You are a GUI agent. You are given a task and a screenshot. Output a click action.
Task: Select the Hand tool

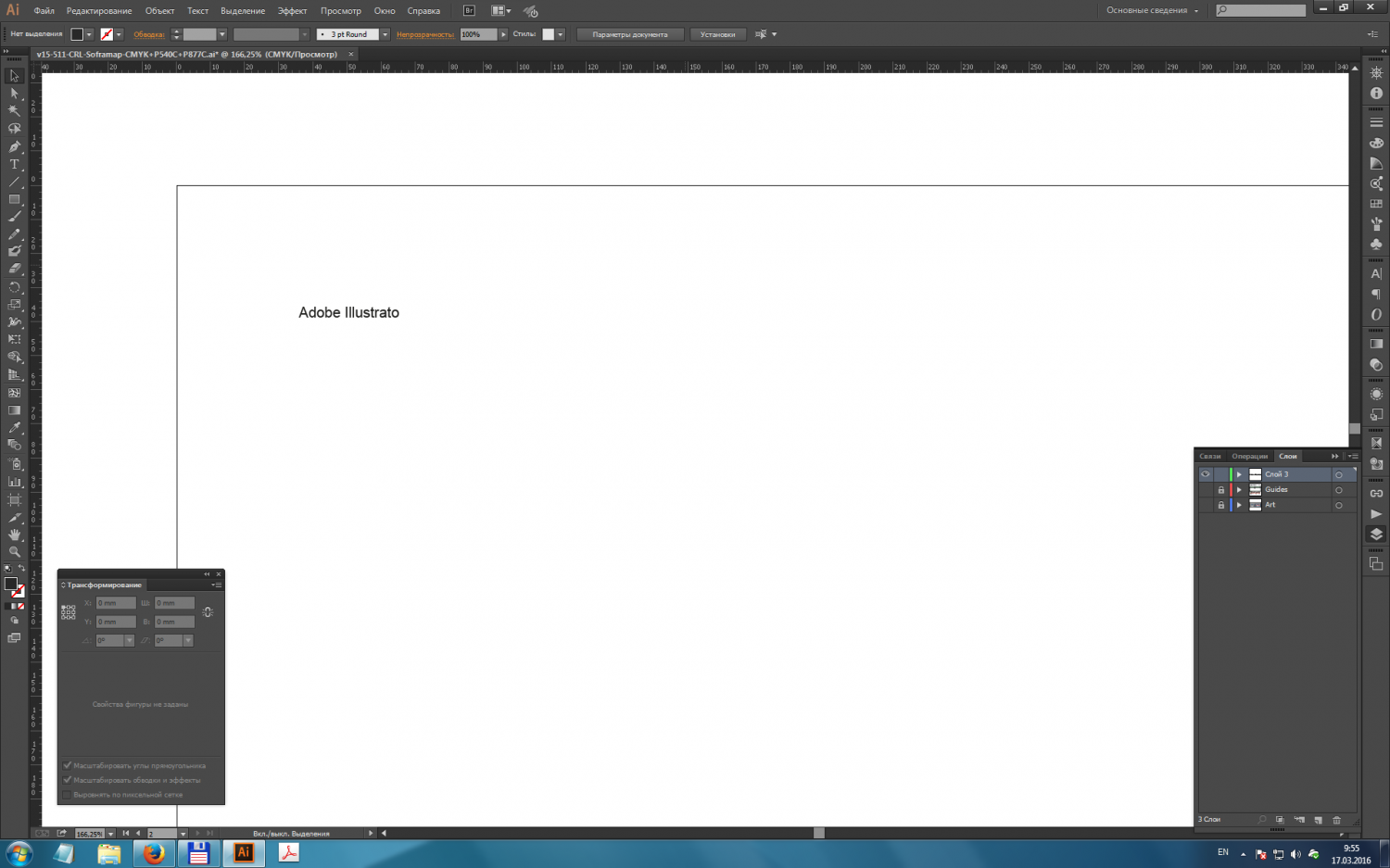14,535
